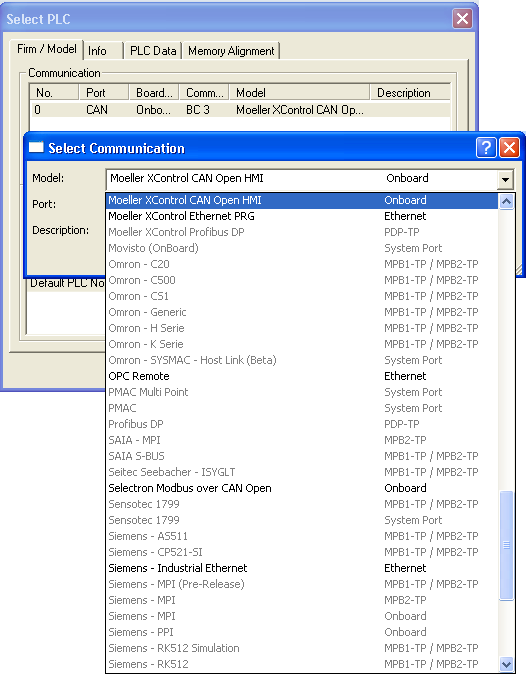526x676 pixels.
Task: Select the plain Siemens - RK512 entry
Action: click(302, 663)
